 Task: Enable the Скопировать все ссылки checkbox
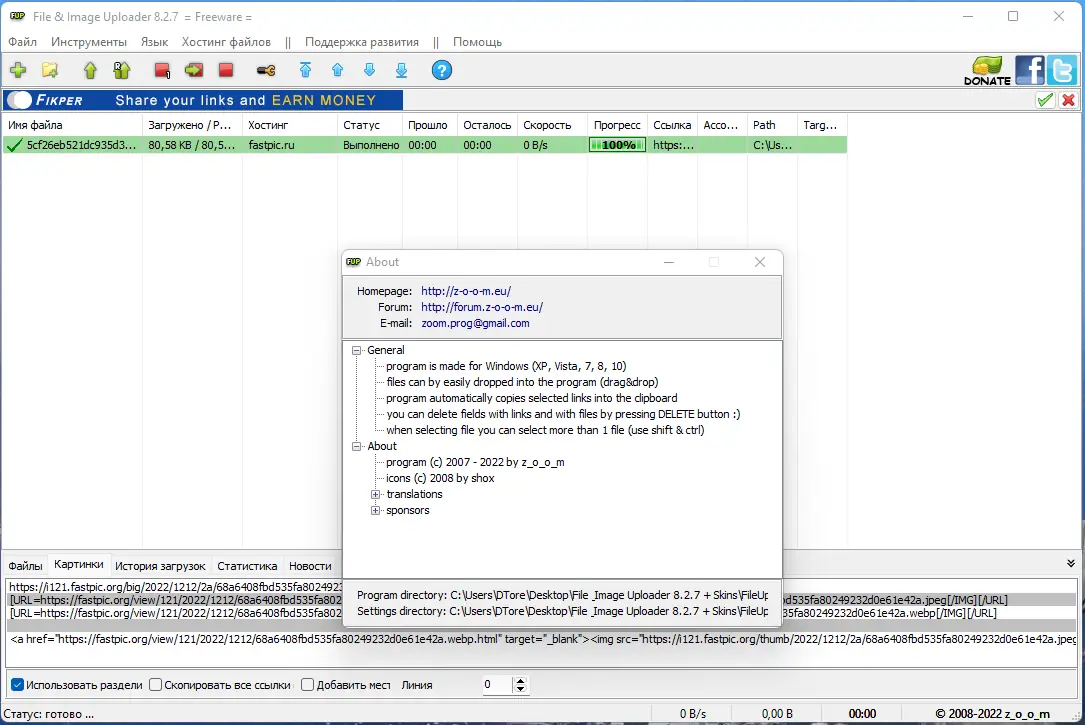[156, 685]
